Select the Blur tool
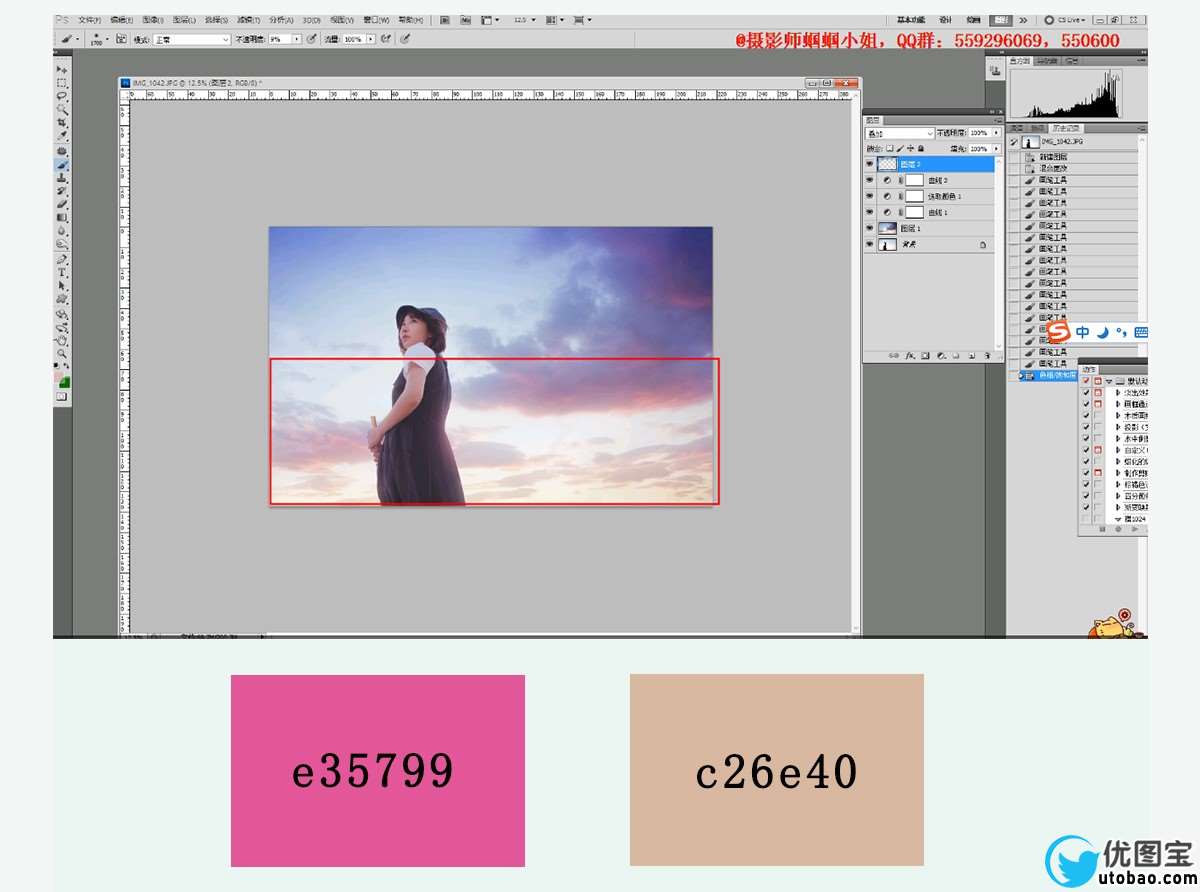The height and width of the screenshot is (892, 1200). 62,230
